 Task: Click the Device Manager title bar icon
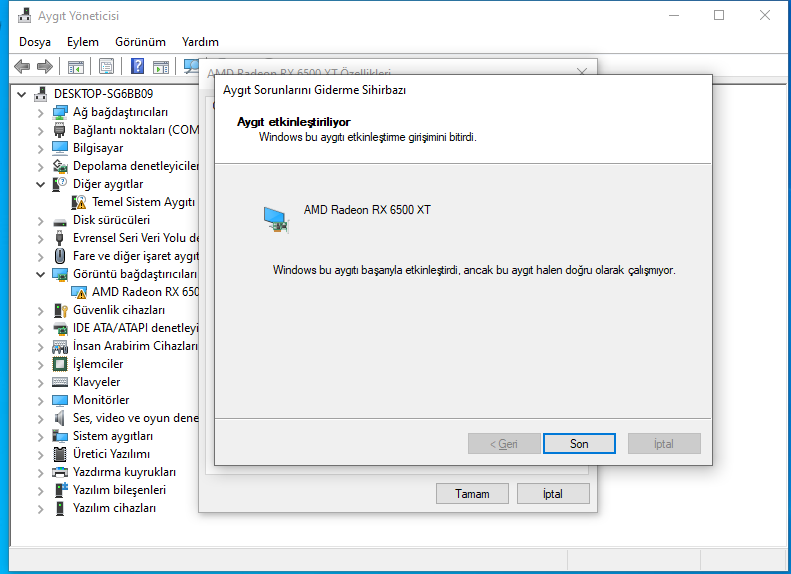[x=24, y=16]
